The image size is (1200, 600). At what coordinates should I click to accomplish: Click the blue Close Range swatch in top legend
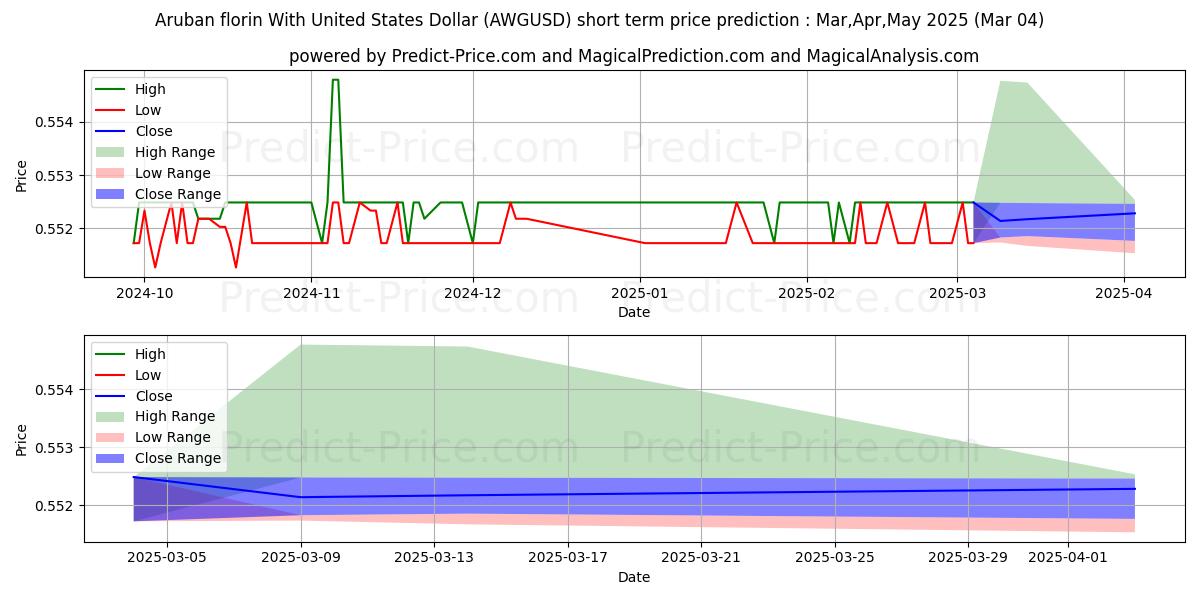click(111, 194)
